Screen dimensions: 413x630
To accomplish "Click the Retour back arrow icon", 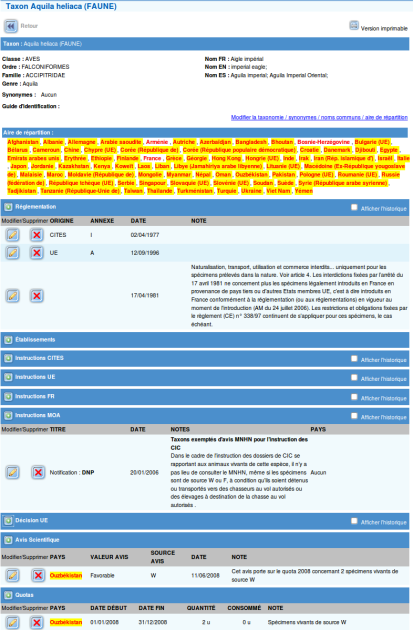I will click(11, 26).
